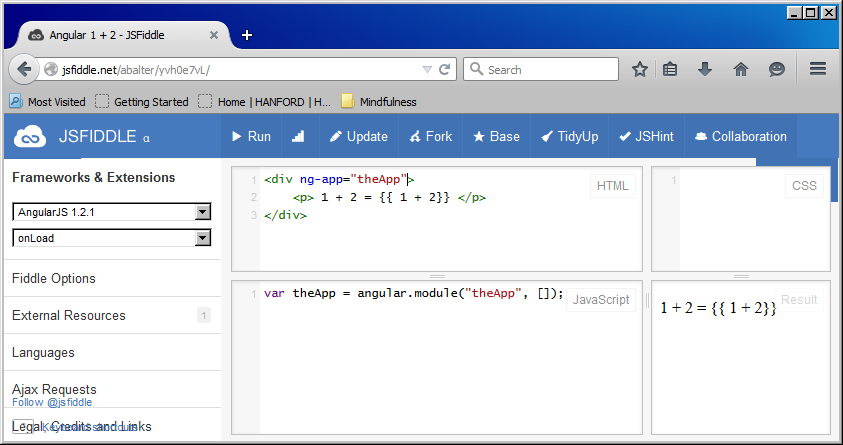
Task: Reload the page with the refresh icon
Action: (445, 69)
